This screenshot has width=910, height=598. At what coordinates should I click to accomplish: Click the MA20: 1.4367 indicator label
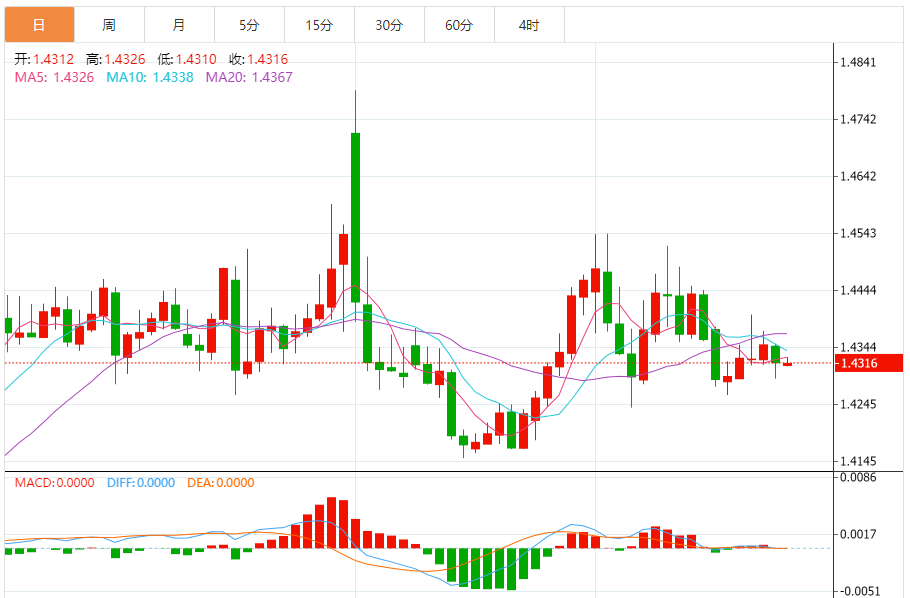[x=249, y=77]
